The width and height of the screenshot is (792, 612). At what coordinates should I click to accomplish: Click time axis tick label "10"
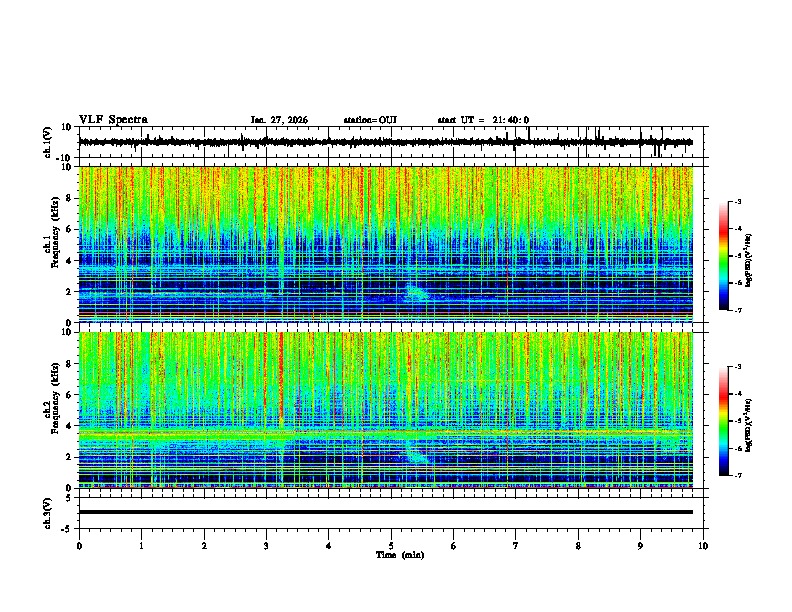[703, 546]
